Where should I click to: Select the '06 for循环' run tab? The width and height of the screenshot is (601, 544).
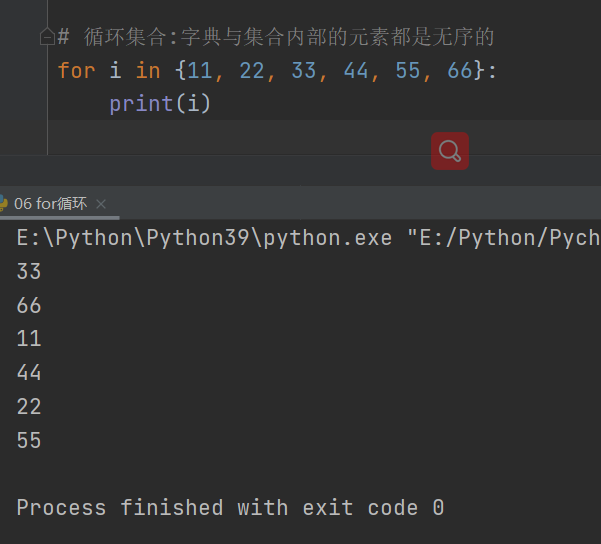(x=50, y=203)
